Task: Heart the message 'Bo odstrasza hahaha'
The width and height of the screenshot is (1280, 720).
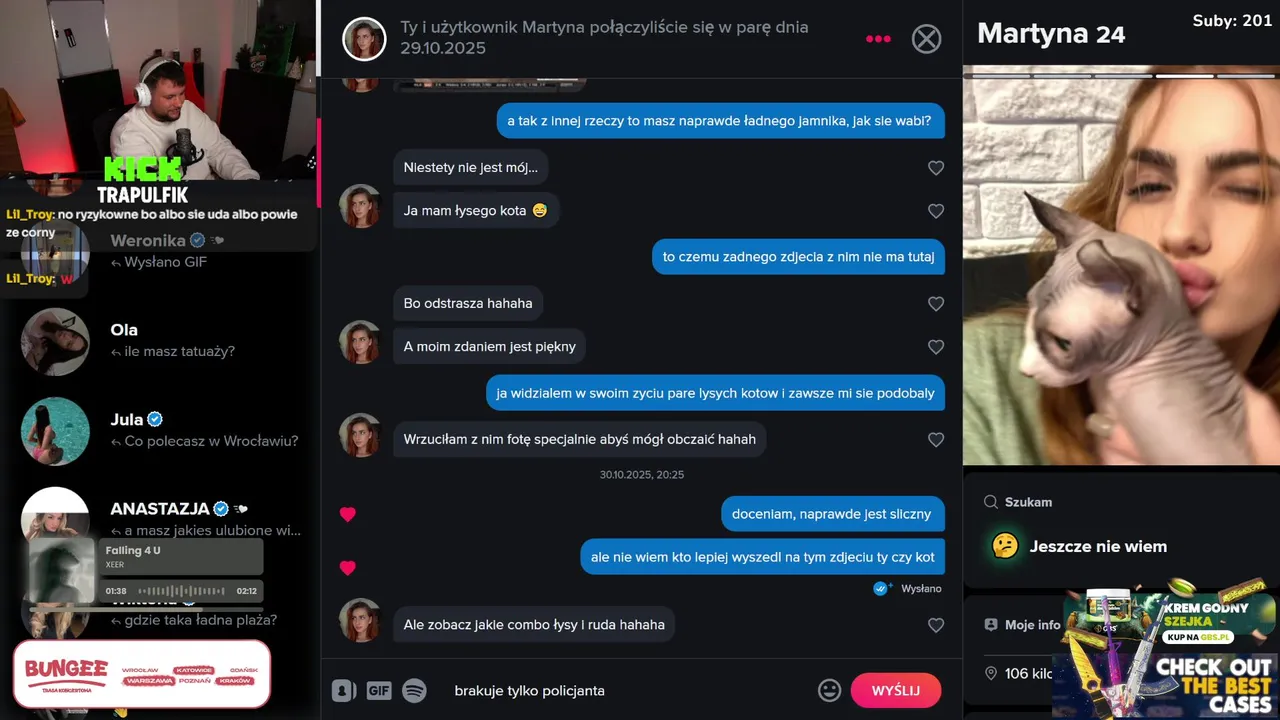Action: click(936, 304)
